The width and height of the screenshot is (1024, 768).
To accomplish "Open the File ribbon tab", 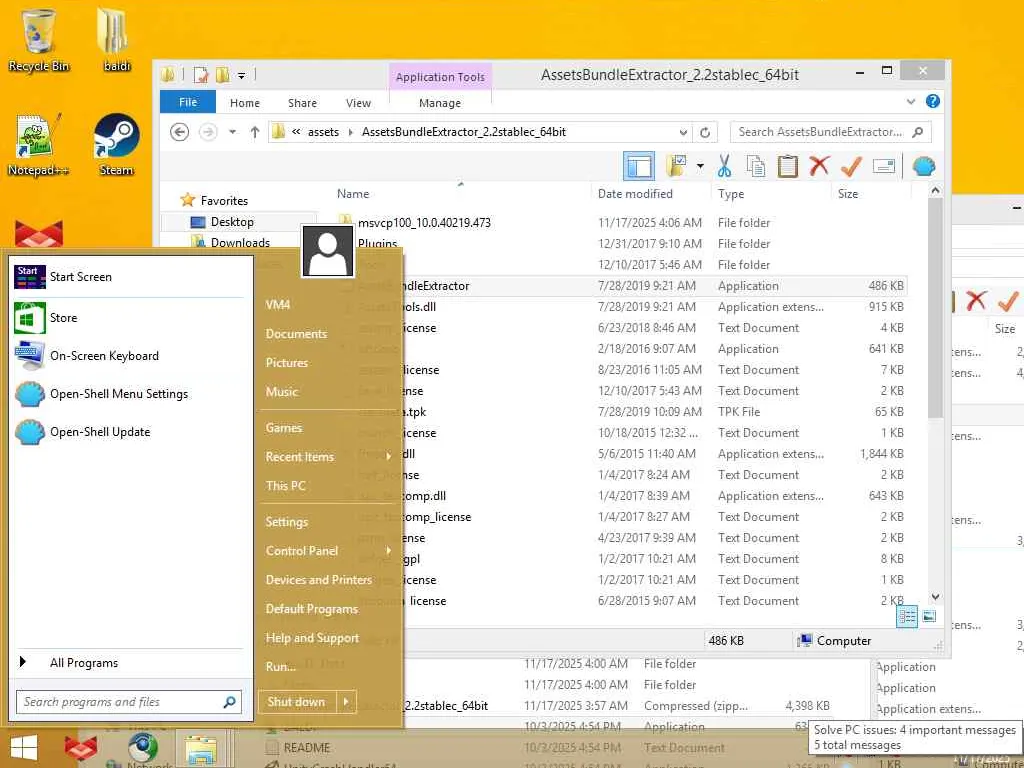I will tap(188, 103).
